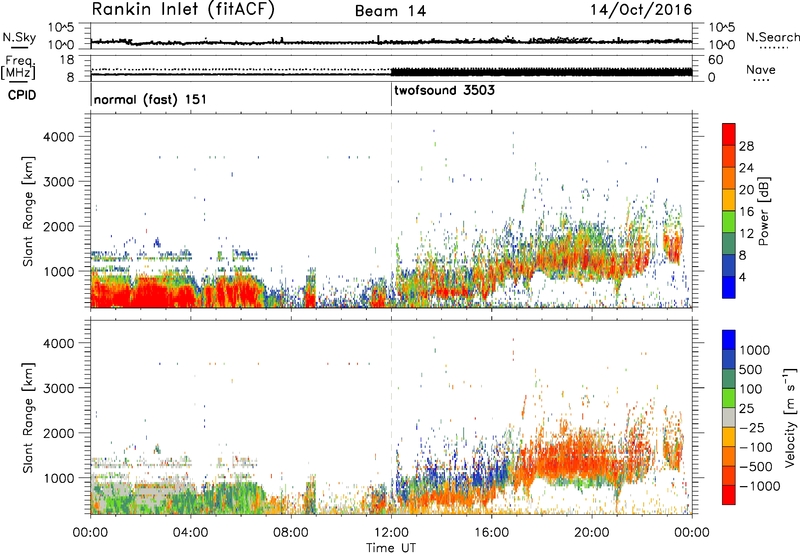Select the "normal (fast) 151" CPID entry
Image resolution: width=800 pixels, height=554 pixels.
pos(150,99)
